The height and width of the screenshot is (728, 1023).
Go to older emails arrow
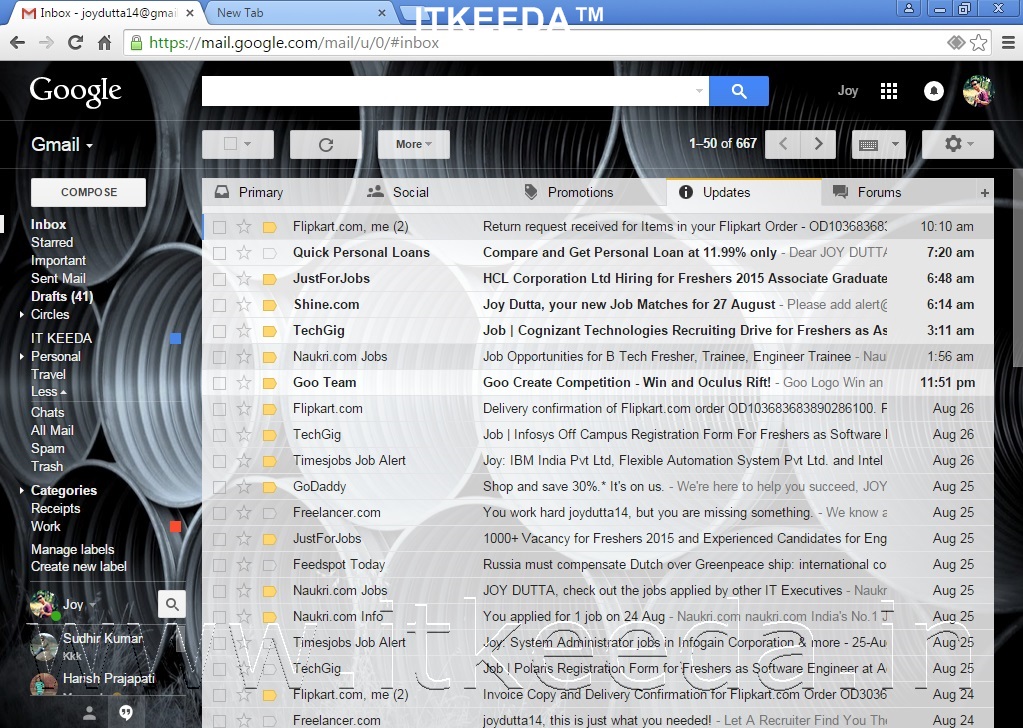[818, 144]
